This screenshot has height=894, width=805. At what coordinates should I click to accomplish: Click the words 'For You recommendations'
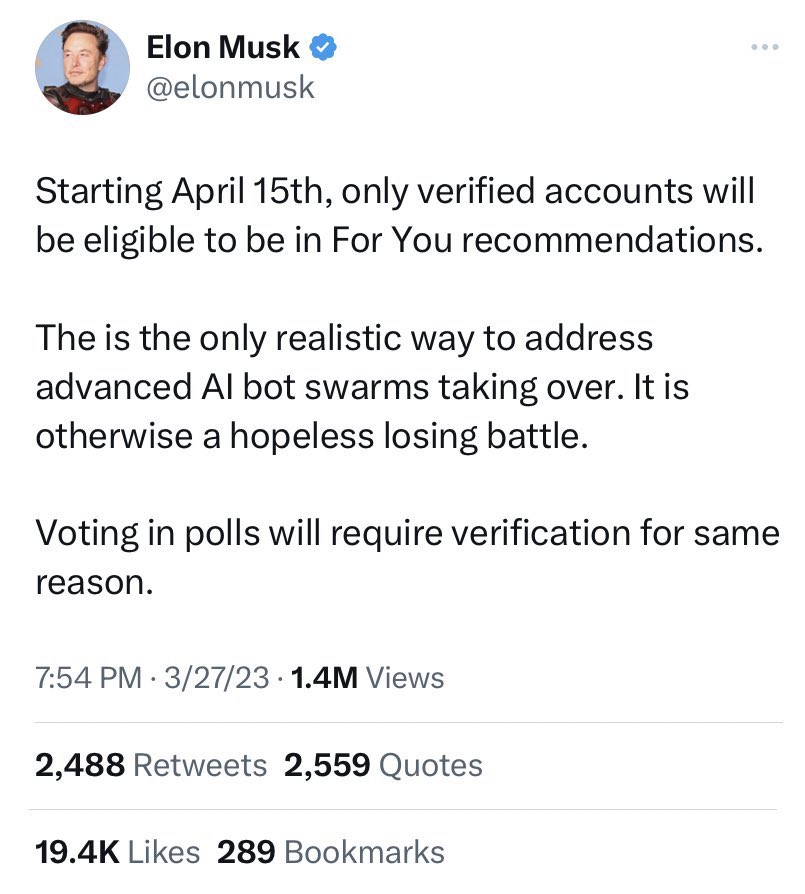546,239
